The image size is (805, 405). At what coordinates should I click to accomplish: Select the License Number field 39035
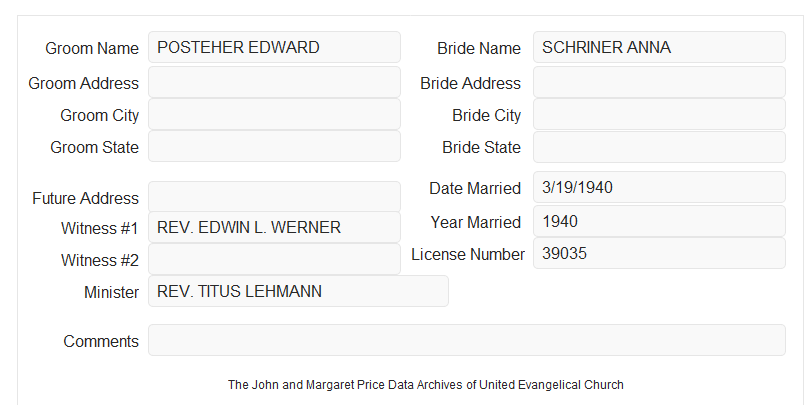coord(659,253)
